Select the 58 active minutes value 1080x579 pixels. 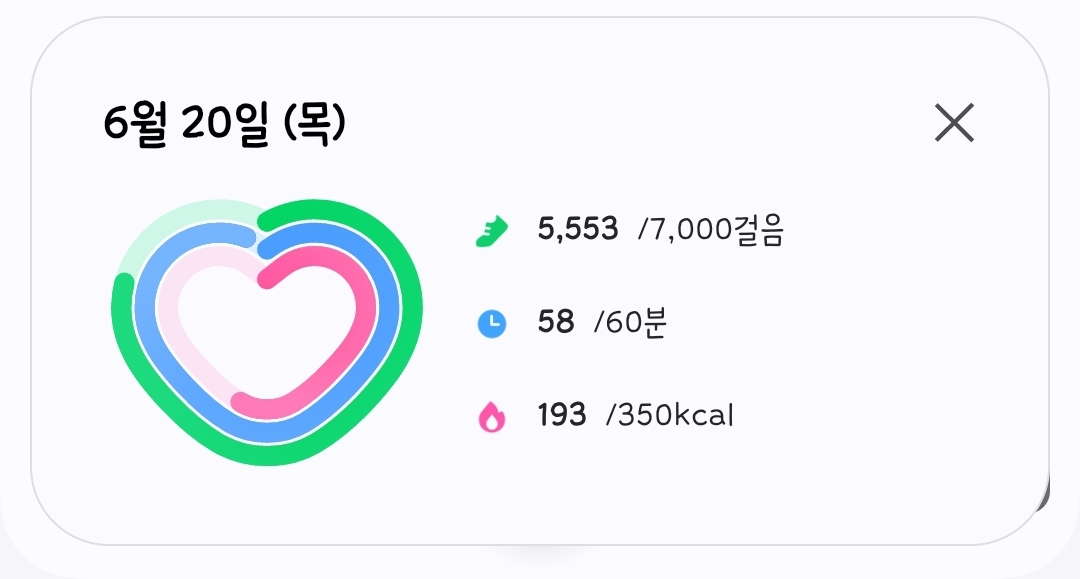tap(556, 322)
